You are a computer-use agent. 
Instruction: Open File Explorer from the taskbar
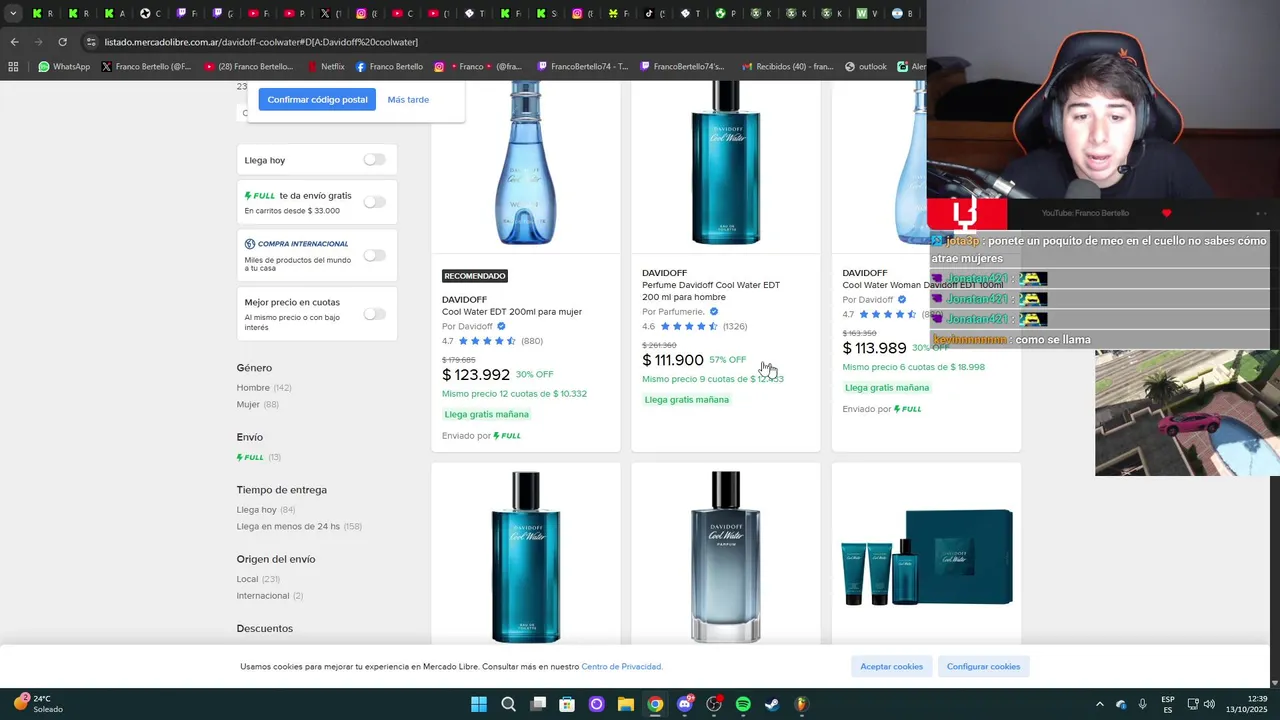(x=626, y=704)
